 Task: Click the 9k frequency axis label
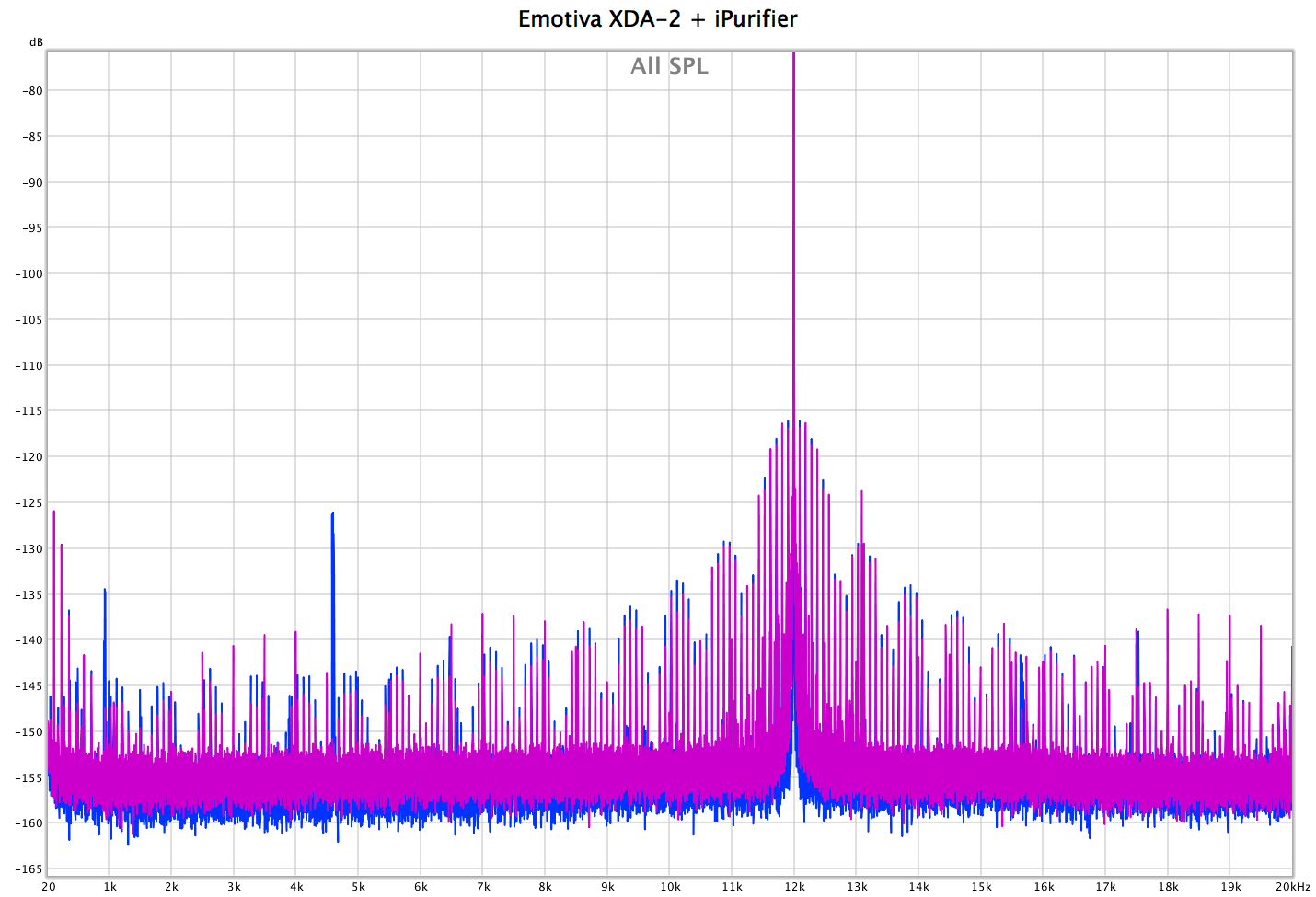pos(607,887)
